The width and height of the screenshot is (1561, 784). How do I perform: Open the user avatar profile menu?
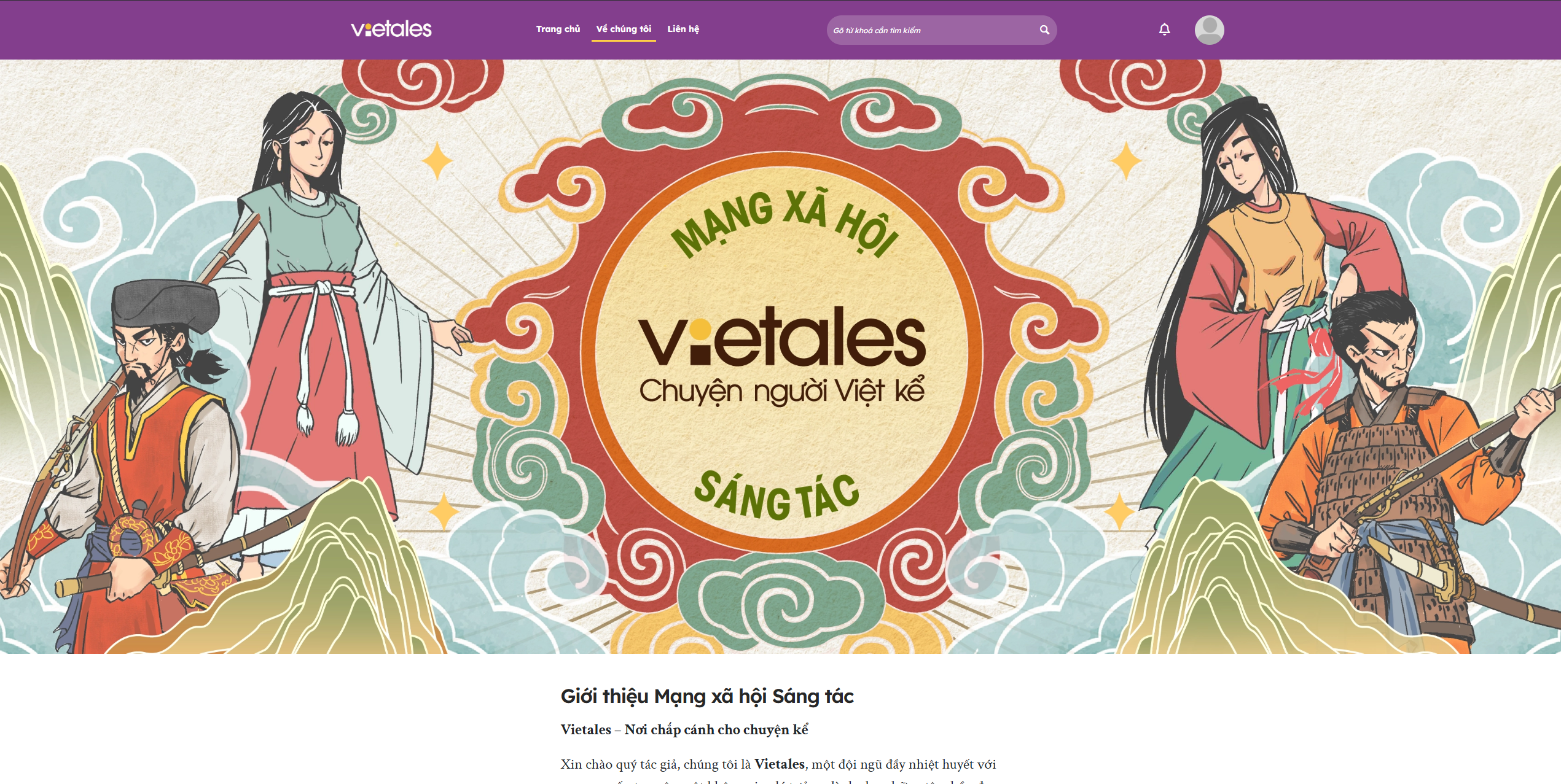tap(1208, 30)
